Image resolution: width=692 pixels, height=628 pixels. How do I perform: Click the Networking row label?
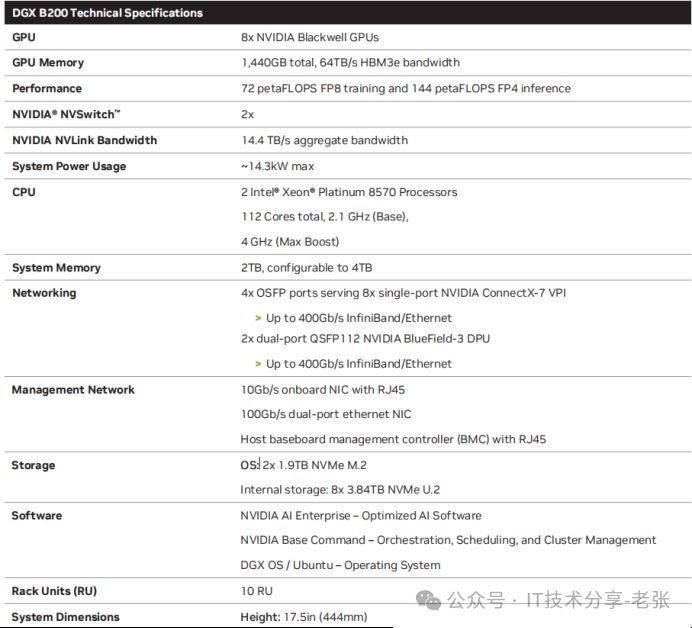(43, 293)
